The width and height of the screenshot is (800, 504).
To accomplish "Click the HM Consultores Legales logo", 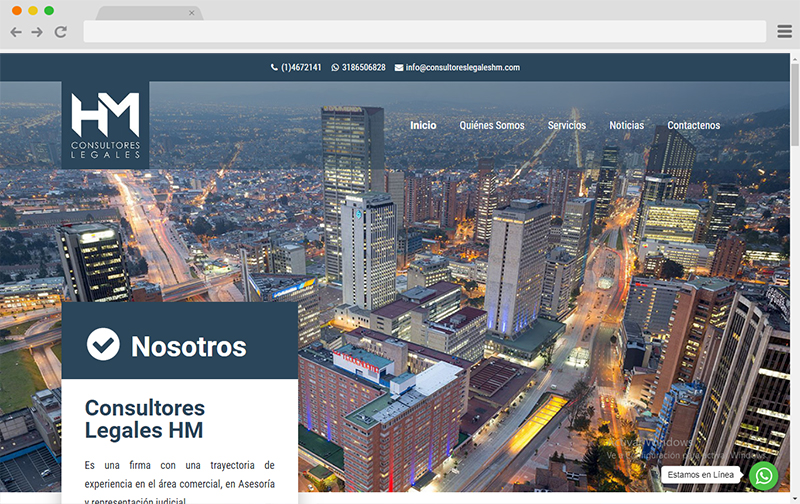I will [x=106, y=125].
